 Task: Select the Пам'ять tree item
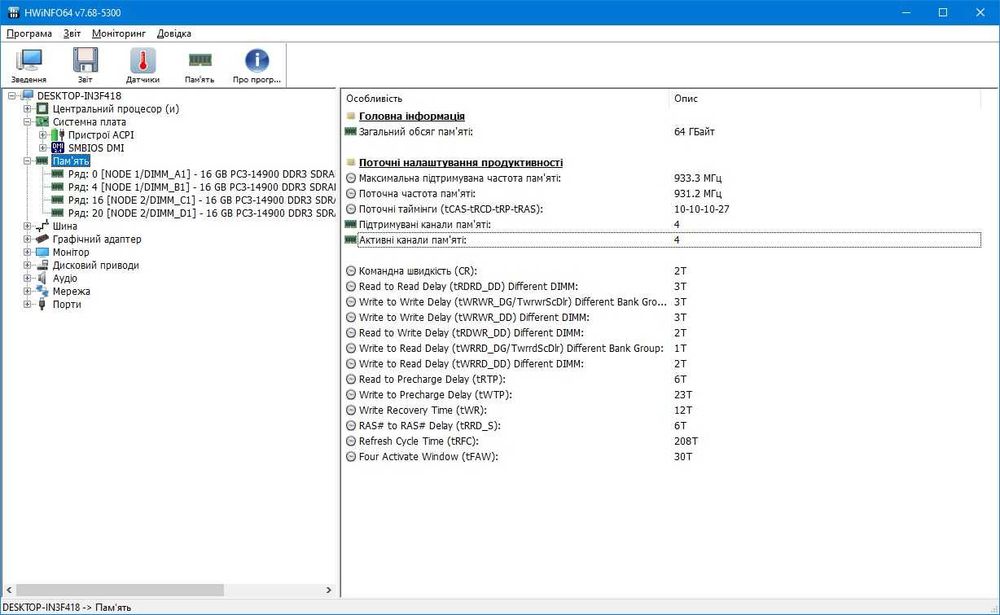tap(71, 161)
